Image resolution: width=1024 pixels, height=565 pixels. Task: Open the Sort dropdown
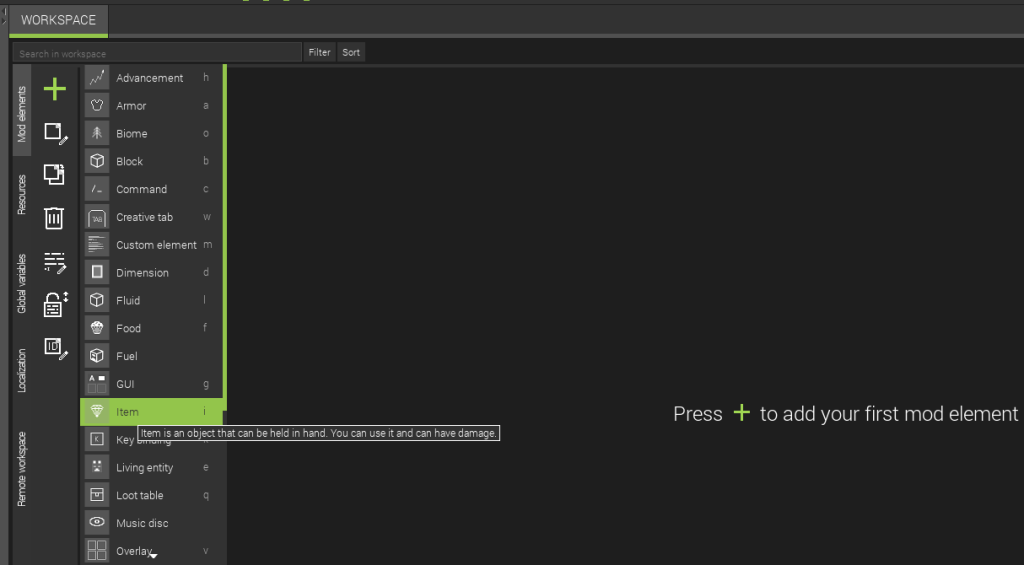click(350, 53)
